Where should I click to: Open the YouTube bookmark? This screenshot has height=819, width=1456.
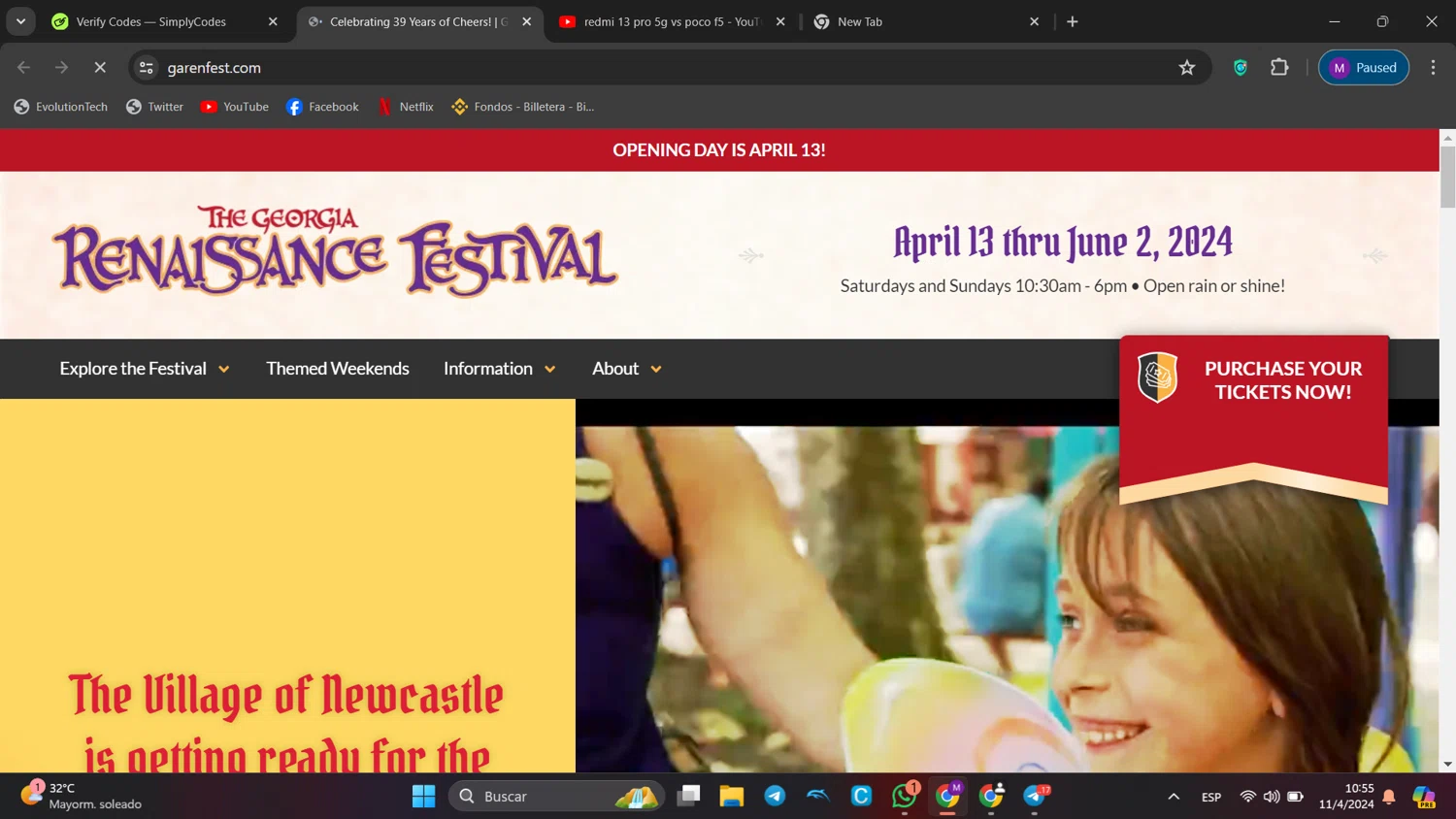click(x=234, y=107)
